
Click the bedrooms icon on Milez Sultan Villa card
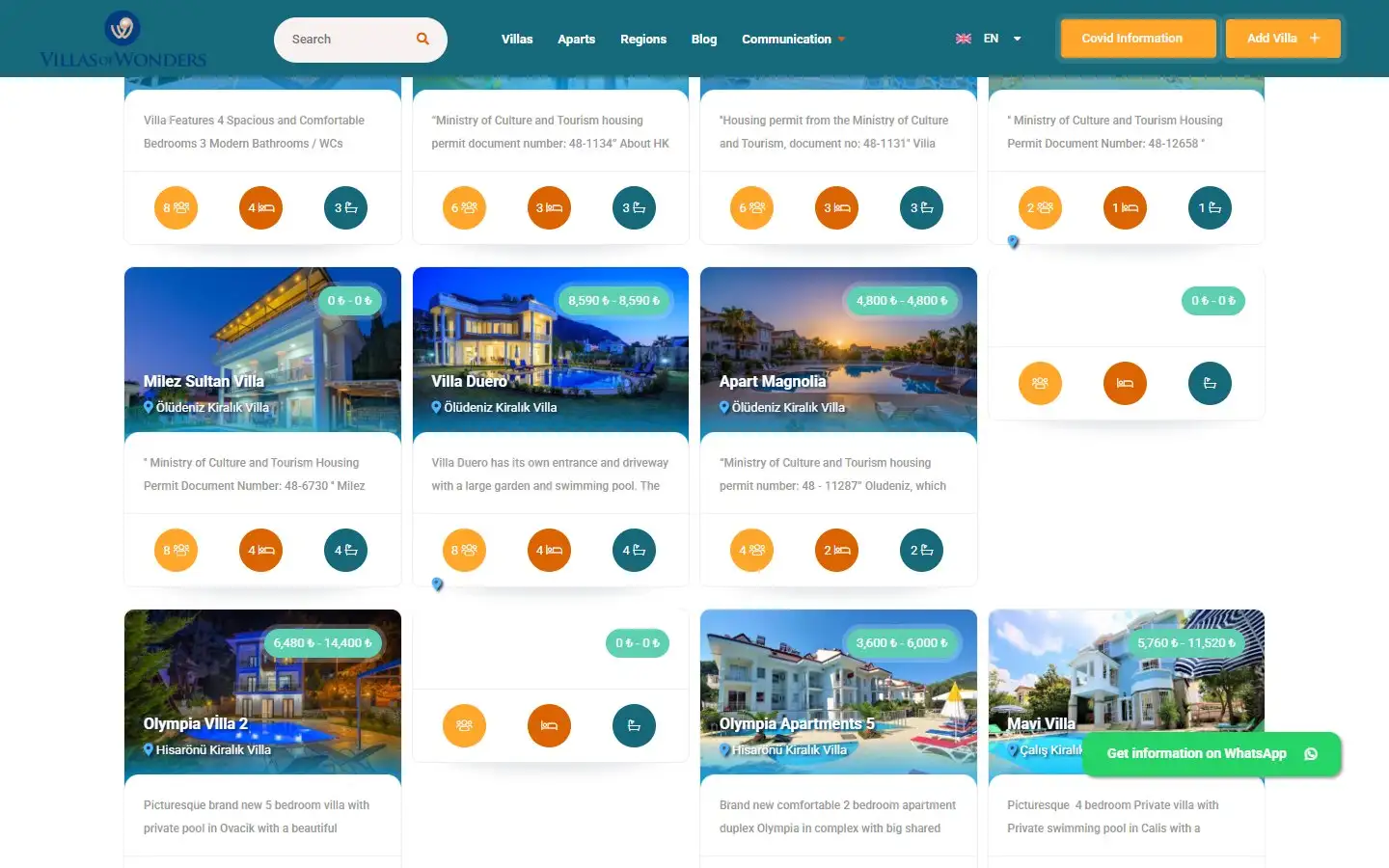(260, 551)
